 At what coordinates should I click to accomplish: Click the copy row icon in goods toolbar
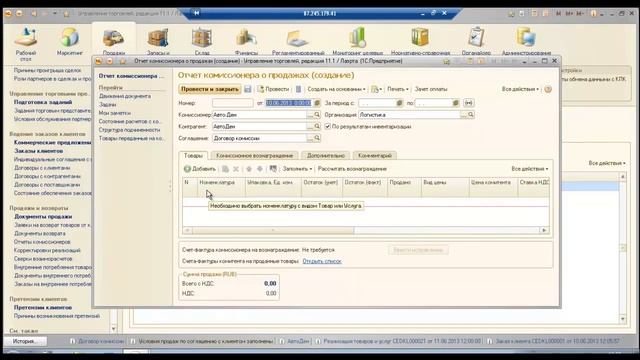point(225,169)
